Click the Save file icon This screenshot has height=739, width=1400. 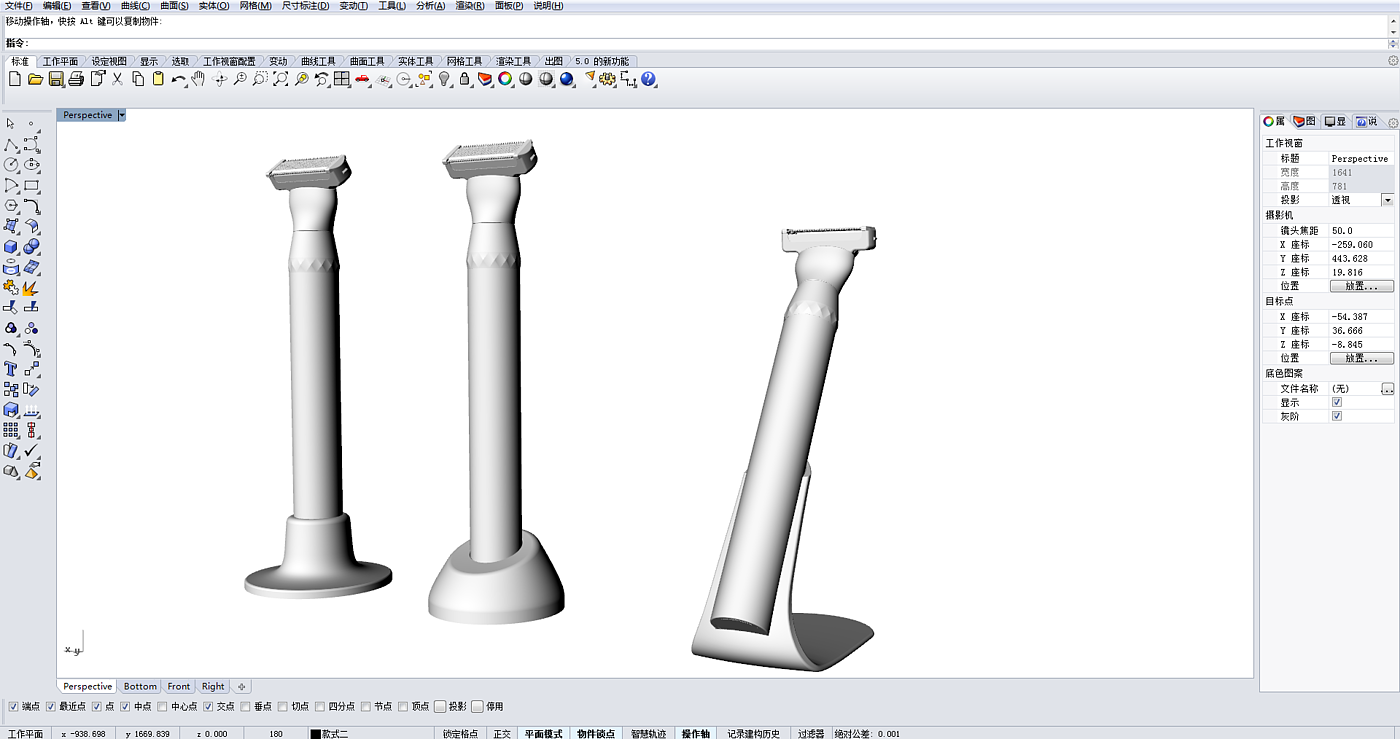pyautogui.click(x=56, y=79)
